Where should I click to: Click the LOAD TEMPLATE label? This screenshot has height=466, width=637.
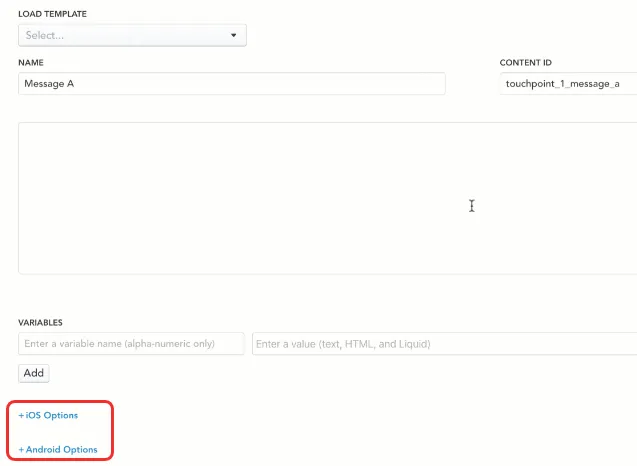click(52, 14)
